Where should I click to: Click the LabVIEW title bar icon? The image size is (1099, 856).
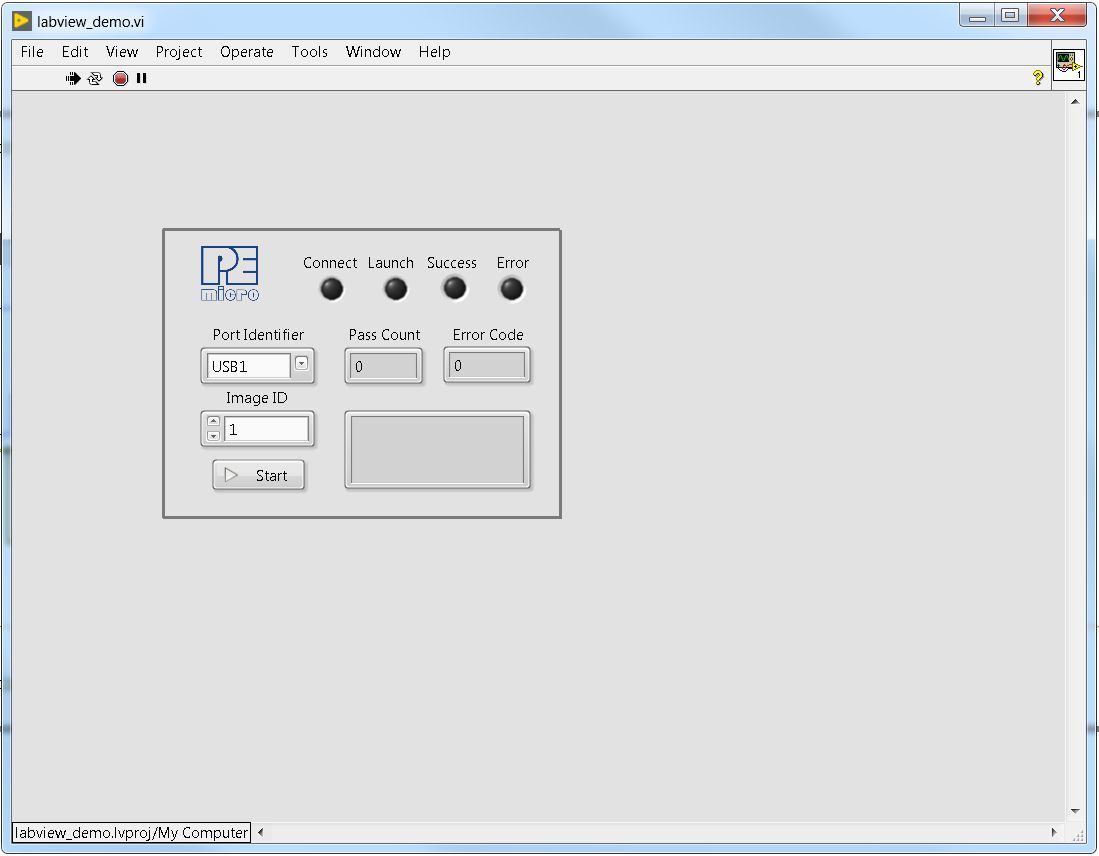(22, 21)
